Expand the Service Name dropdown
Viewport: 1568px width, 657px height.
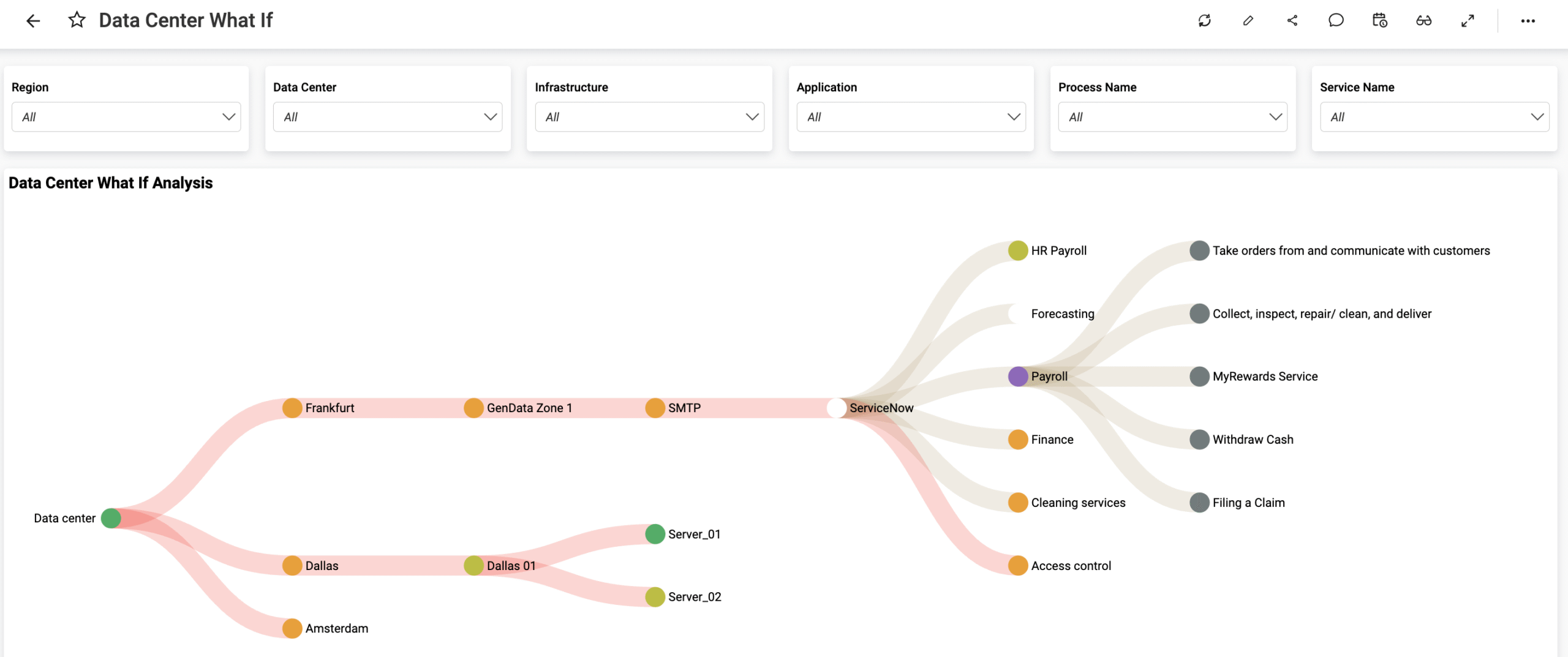(1434, 117)
